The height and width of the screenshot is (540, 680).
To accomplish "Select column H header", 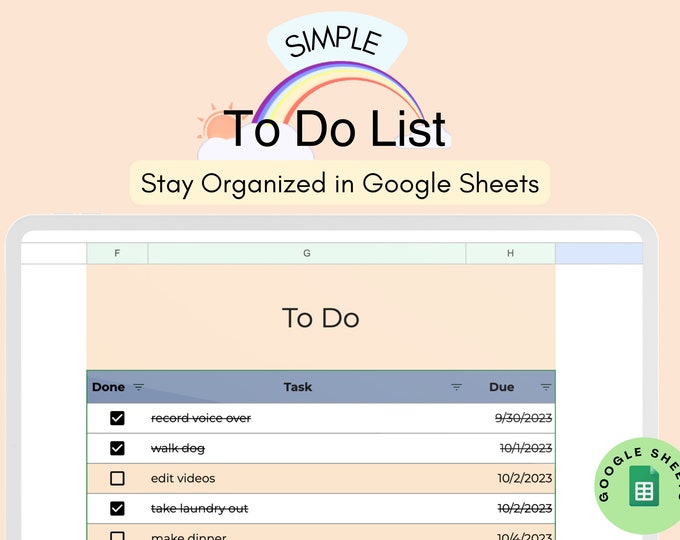I will click(510, 253).
